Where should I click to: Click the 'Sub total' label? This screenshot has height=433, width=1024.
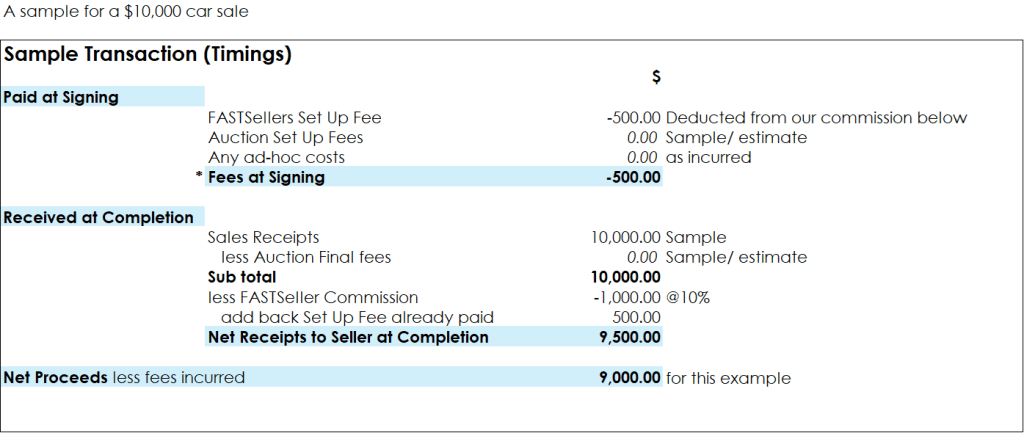242,277
